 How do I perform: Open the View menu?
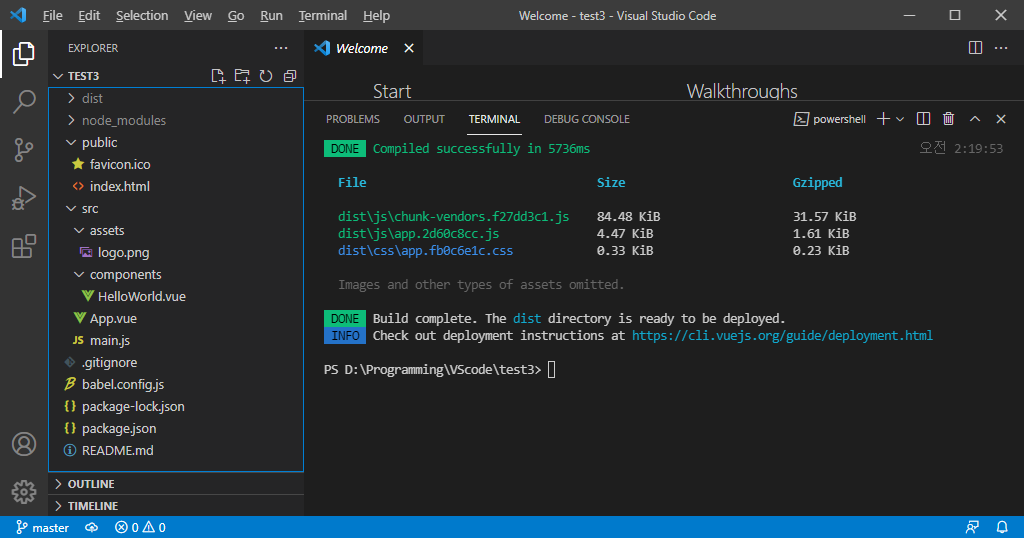tap(198, 16)
